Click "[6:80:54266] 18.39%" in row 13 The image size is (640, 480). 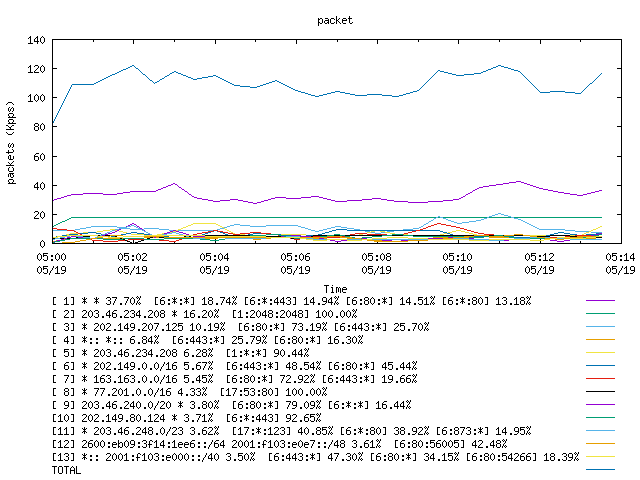pos(522,457)
